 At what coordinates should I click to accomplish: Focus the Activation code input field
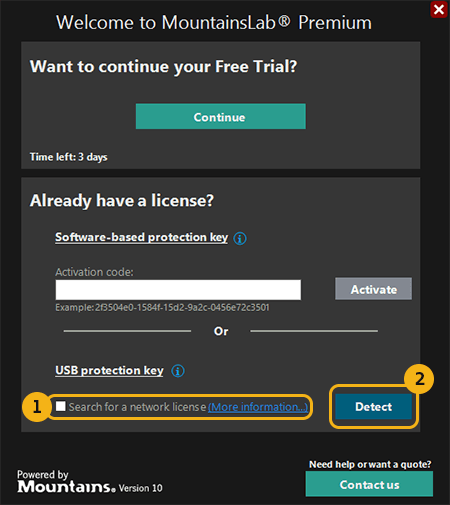point(178,290)
